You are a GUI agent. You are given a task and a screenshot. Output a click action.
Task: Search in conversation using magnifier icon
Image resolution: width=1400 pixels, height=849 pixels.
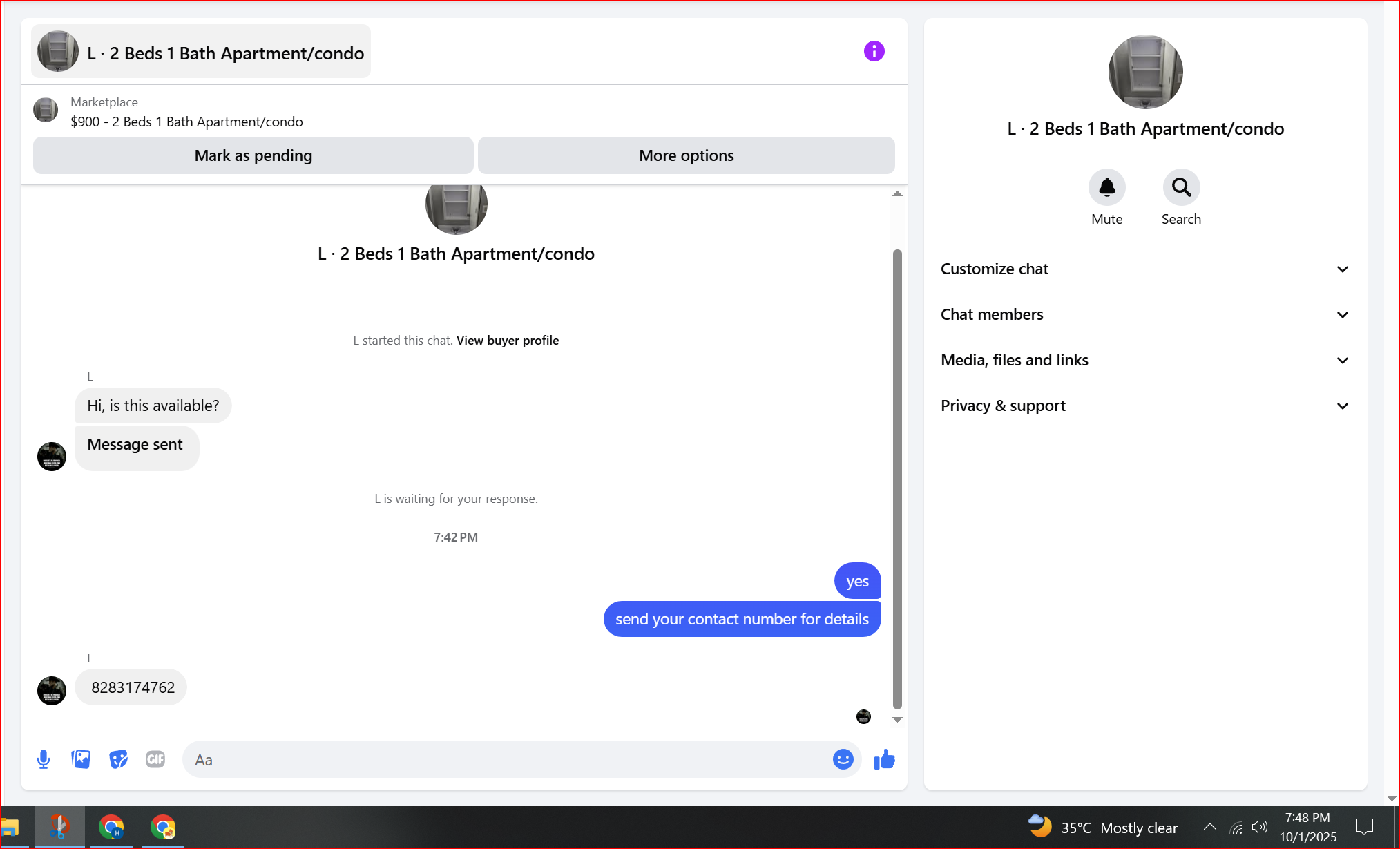tap(1181, 187)
